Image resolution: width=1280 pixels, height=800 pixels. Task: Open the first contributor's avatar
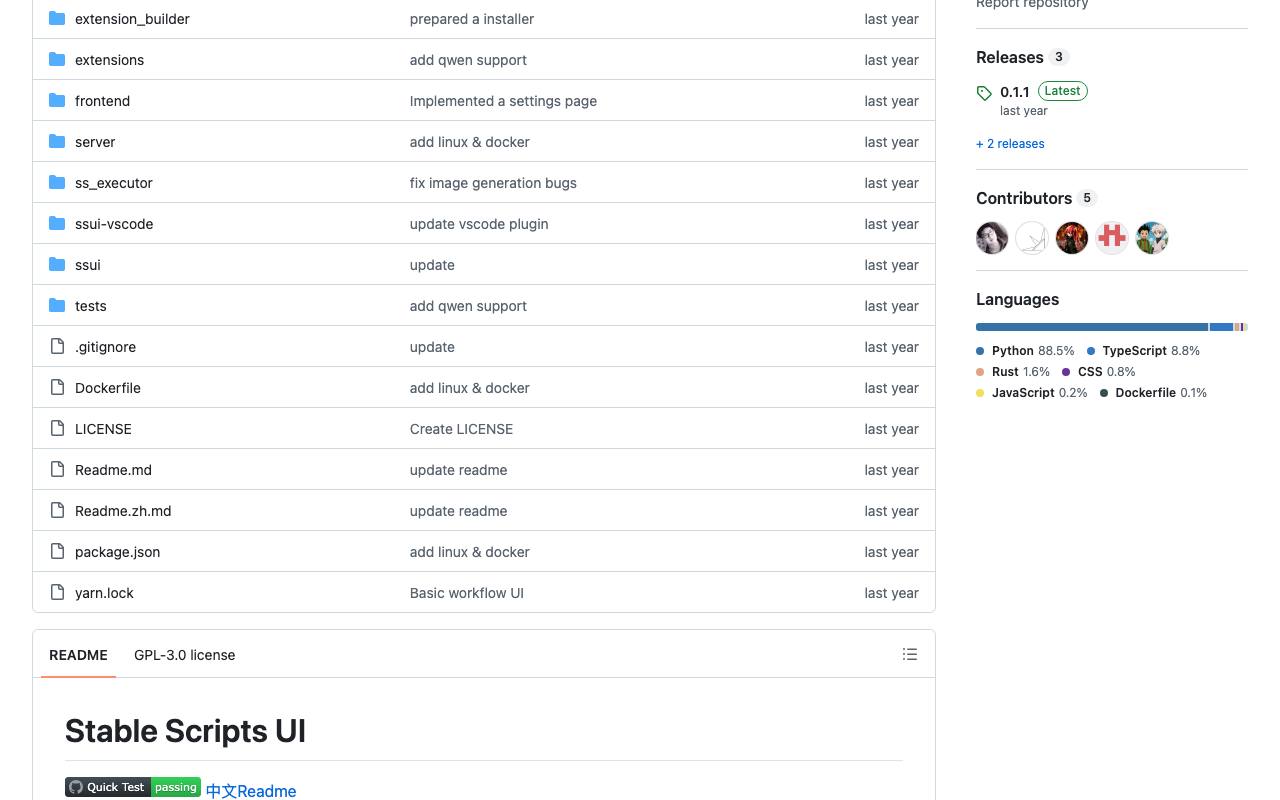coord(992,238)
